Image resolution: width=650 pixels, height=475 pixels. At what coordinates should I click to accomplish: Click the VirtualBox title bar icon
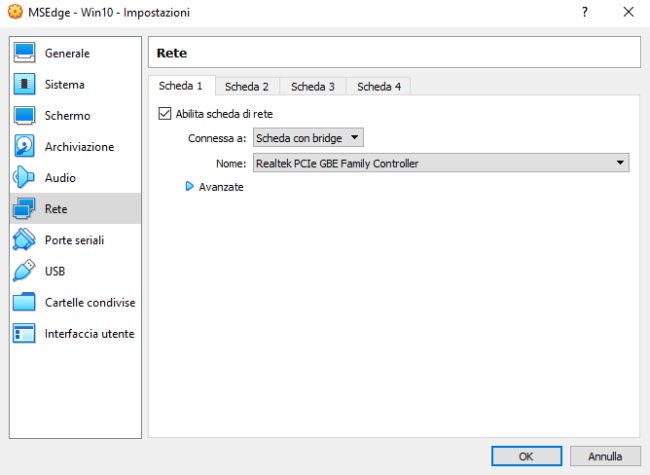(13, 13)
